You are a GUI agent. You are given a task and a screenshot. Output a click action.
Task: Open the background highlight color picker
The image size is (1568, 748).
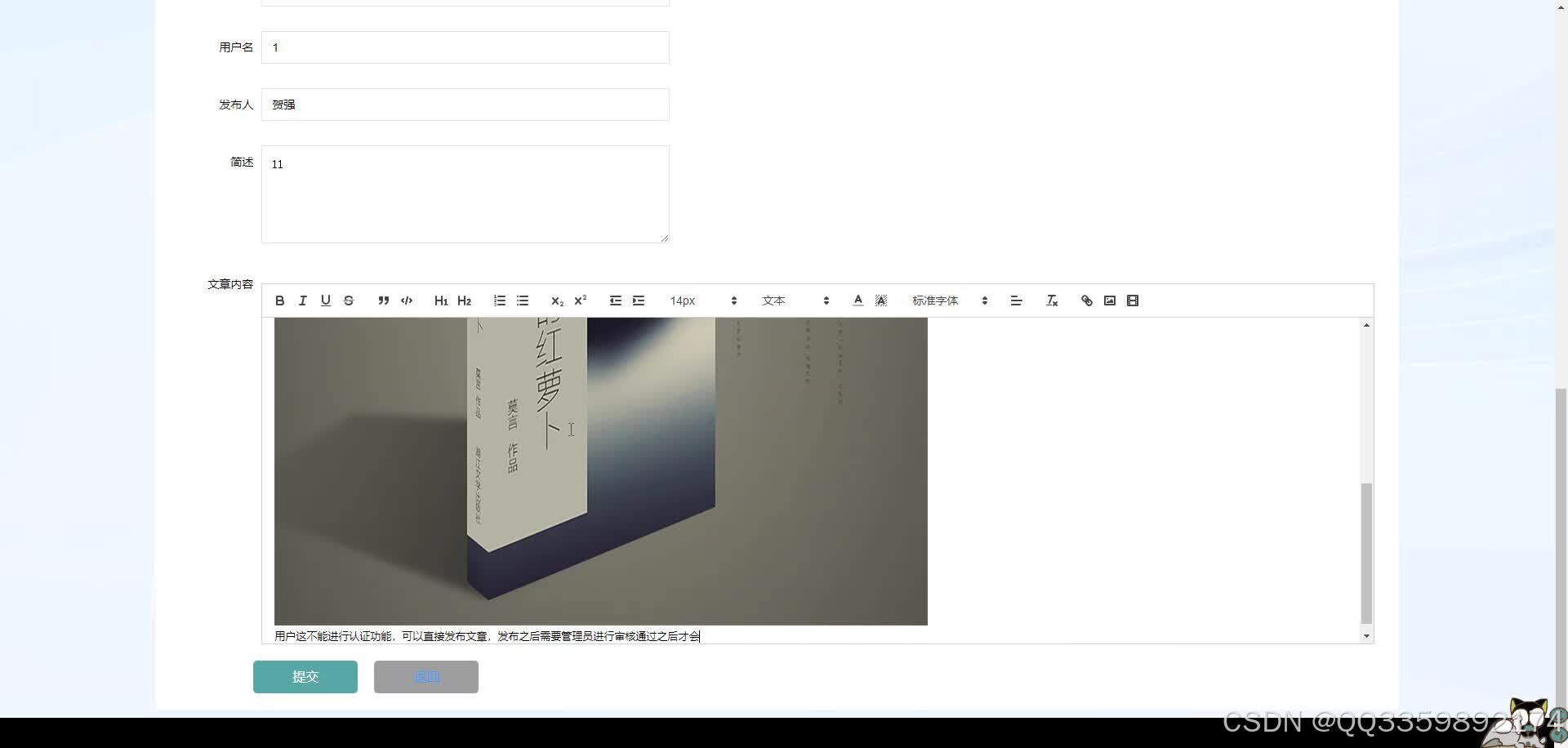point(881,301)
